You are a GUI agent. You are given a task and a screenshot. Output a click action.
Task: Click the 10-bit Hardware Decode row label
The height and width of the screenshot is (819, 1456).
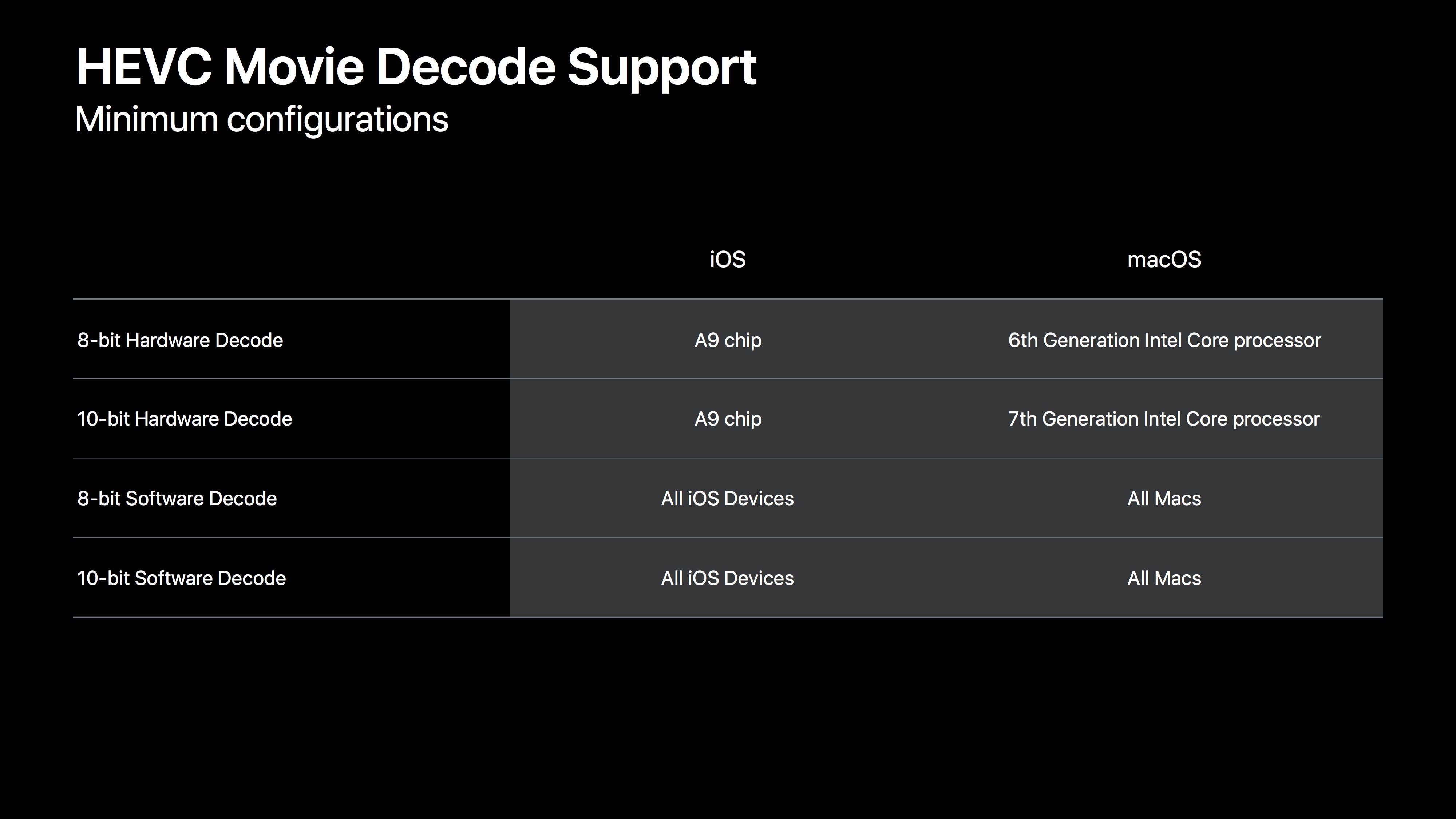click(x=184, y=419)
